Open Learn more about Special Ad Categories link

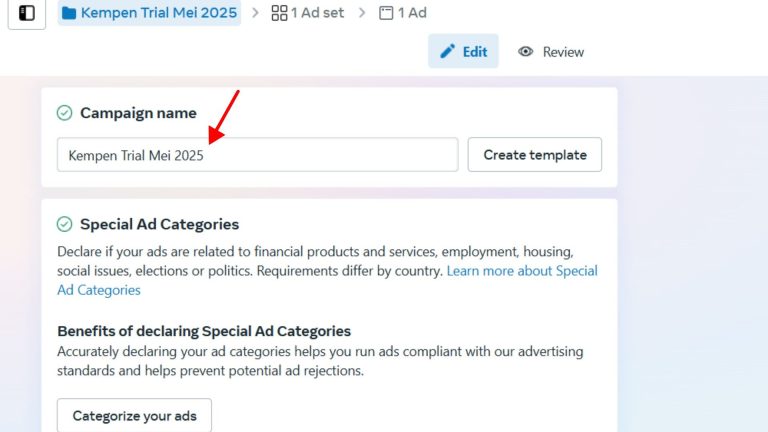pos(522,271)
